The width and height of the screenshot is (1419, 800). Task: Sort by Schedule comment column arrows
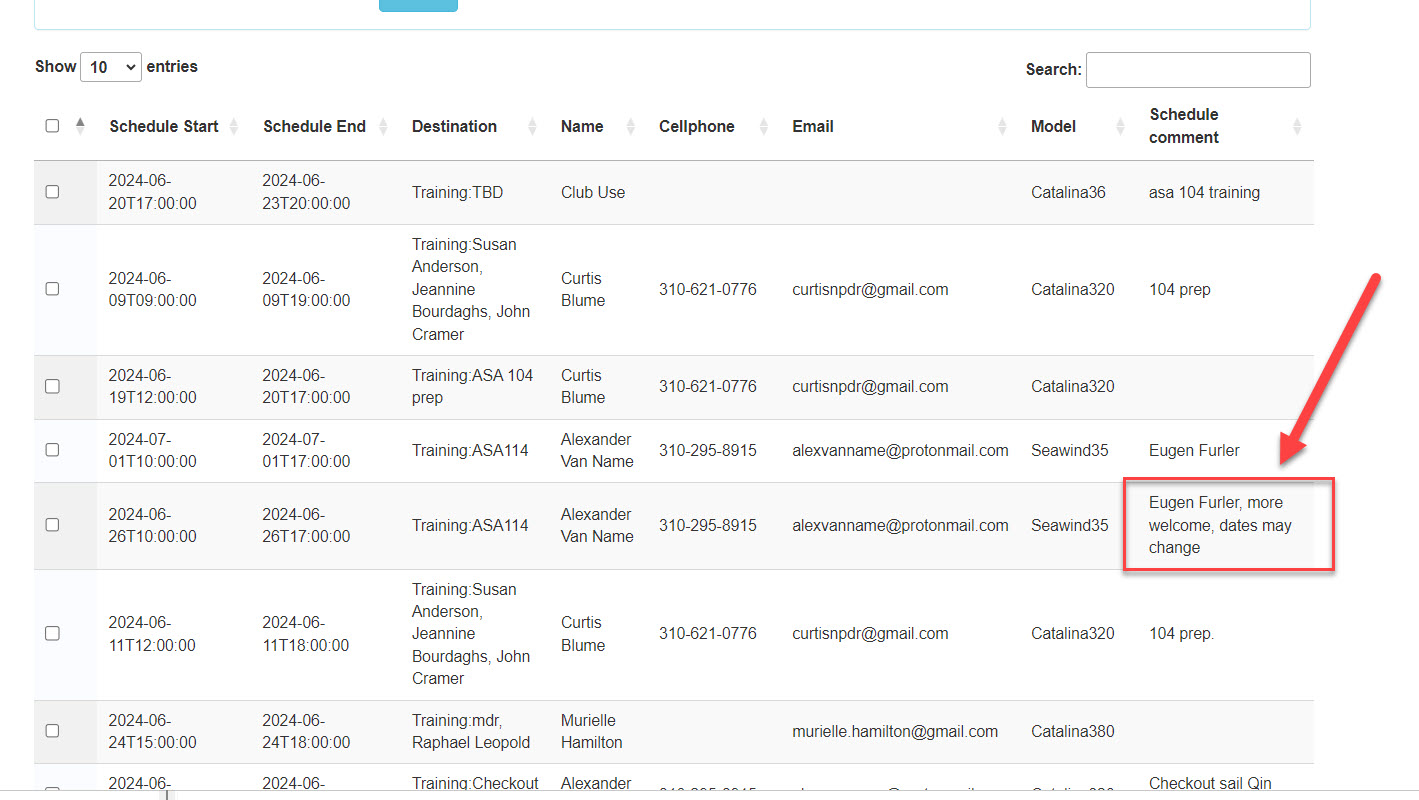(1297, 127)
